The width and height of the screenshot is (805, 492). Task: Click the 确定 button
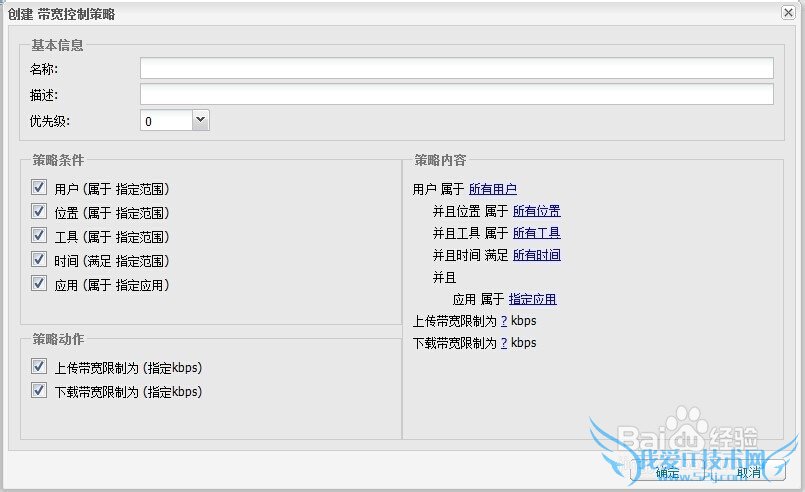(x=667, y=472)
